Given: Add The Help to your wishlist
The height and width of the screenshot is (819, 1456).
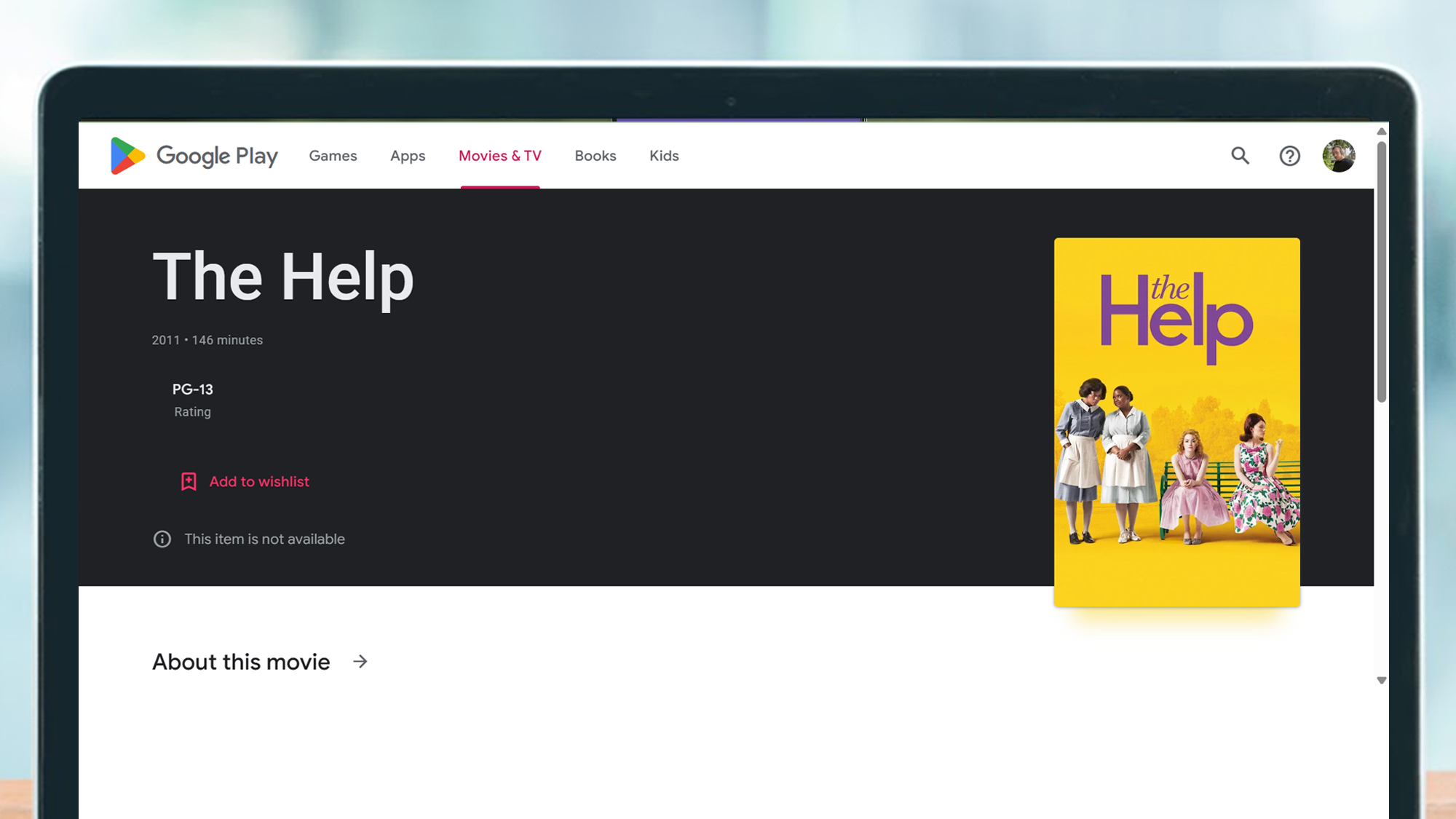Looking at the screenshot, I should click(258, 481).
